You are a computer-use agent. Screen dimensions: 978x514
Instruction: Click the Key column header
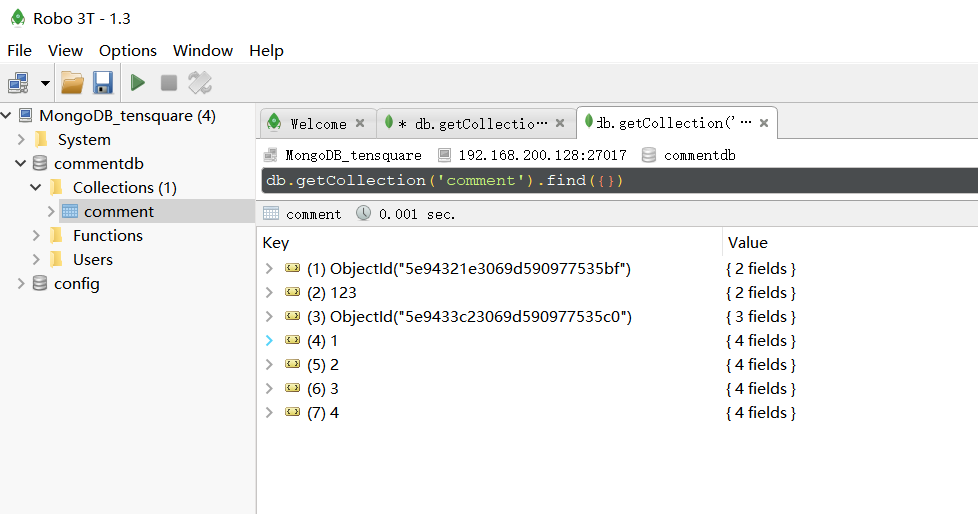(276, 243)
